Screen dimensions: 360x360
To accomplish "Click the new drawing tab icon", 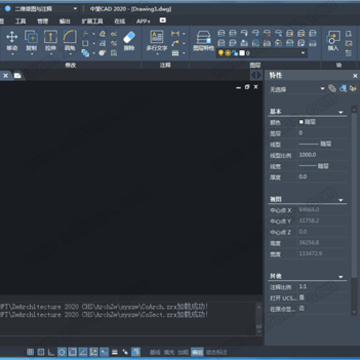I will tap(17, 76).
